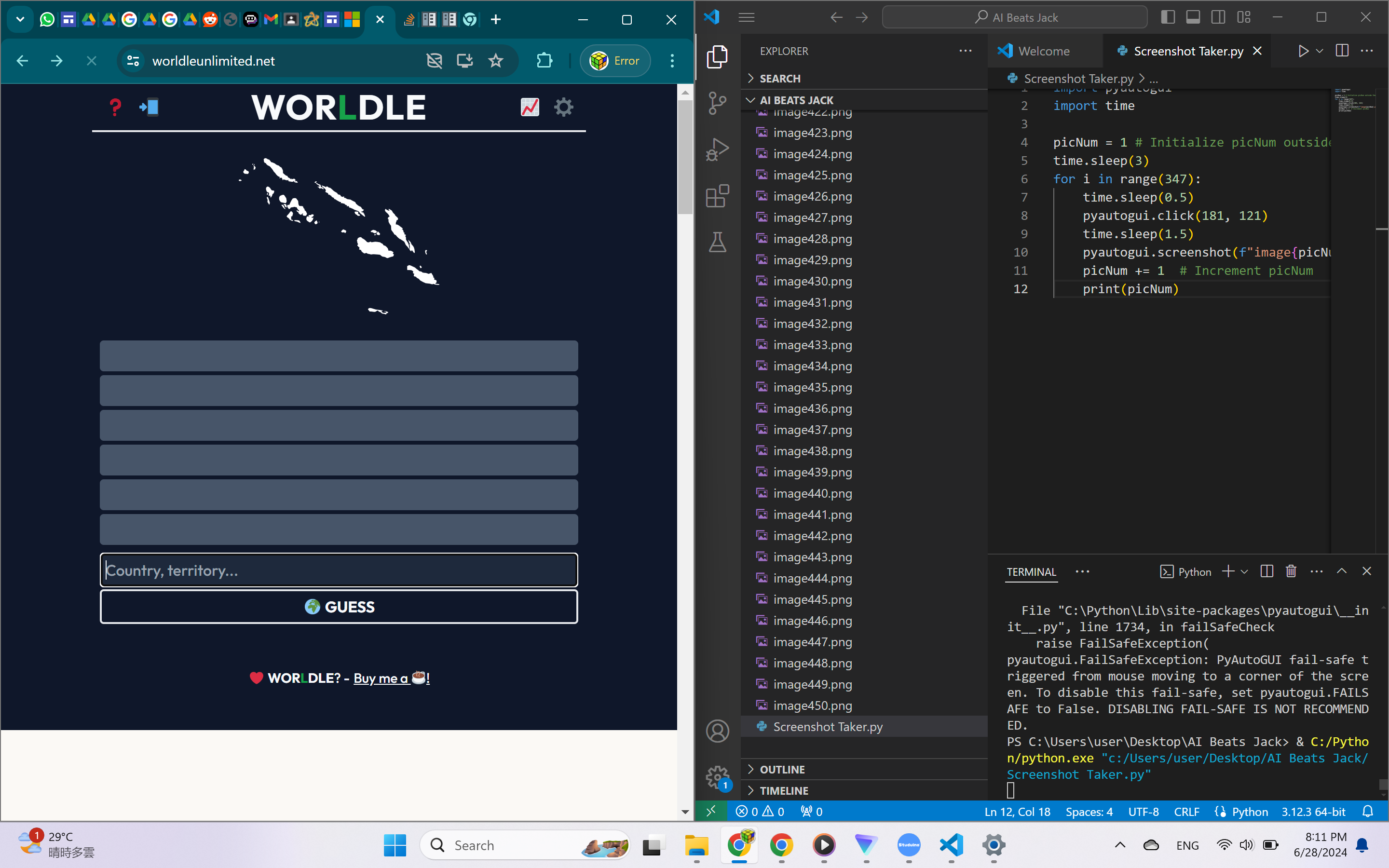The height and width of the screenshot is (868, 1389).
Task: Open Worldle settings gear icon
Action: pos(563,107)
